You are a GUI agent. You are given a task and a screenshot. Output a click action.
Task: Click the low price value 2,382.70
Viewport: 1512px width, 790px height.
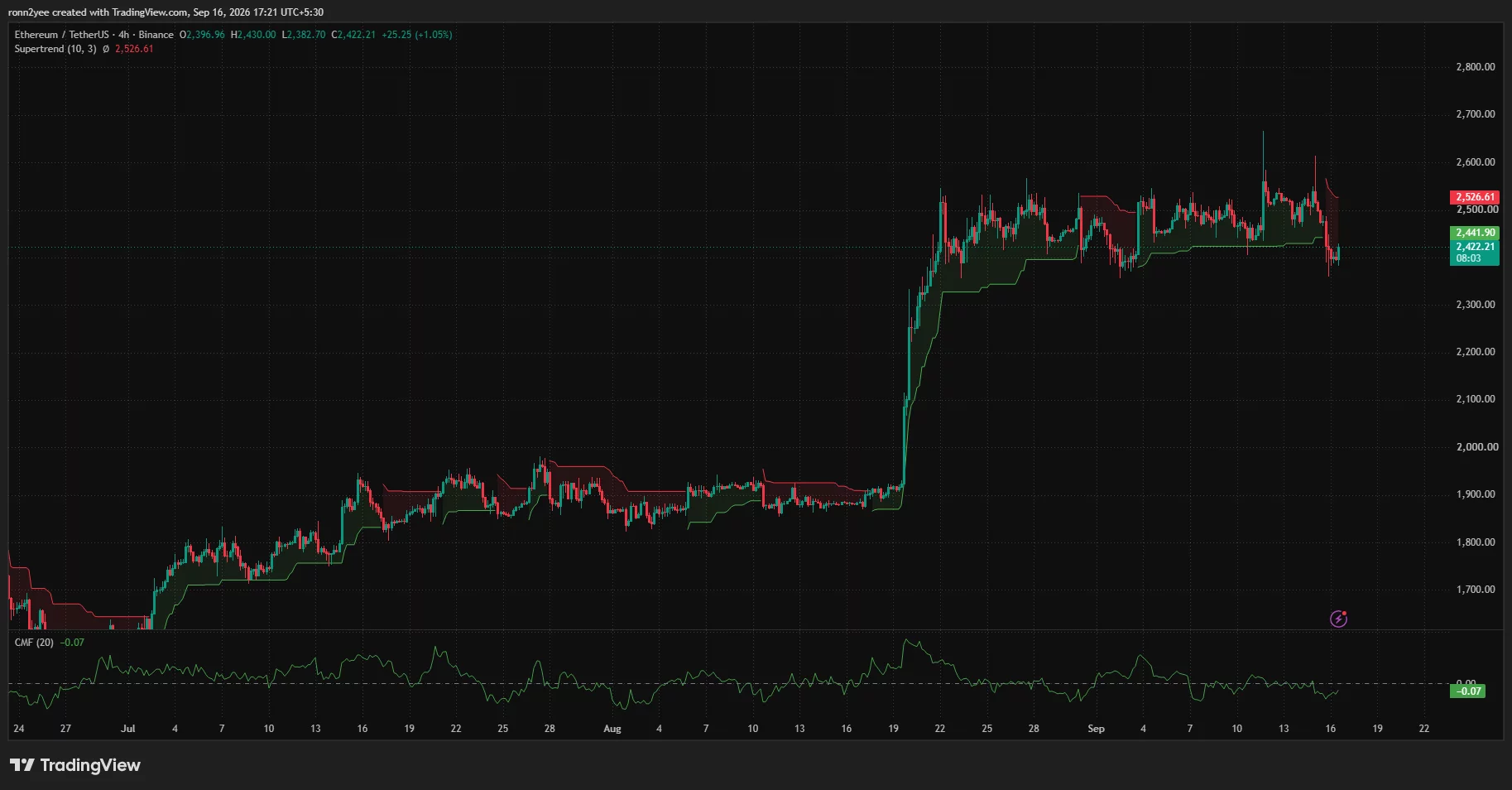pyautogui.click(x=306, y=35)
